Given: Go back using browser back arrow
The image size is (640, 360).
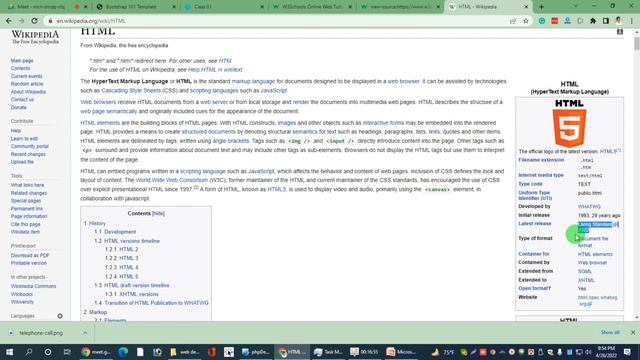Looking at the screenshot, I should [9, 21].
